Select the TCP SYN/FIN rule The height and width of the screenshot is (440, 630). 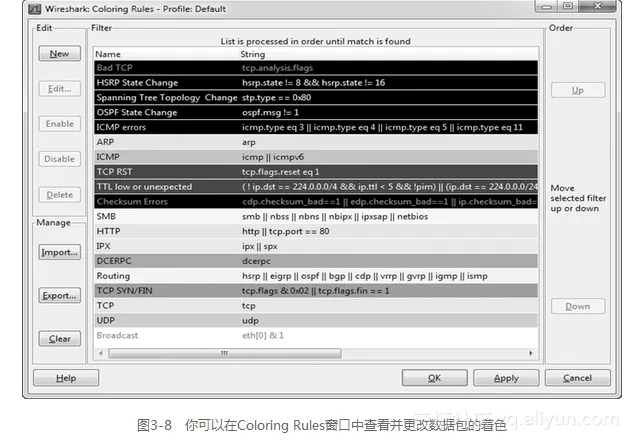pyautogui.click(x=316, y=291)
